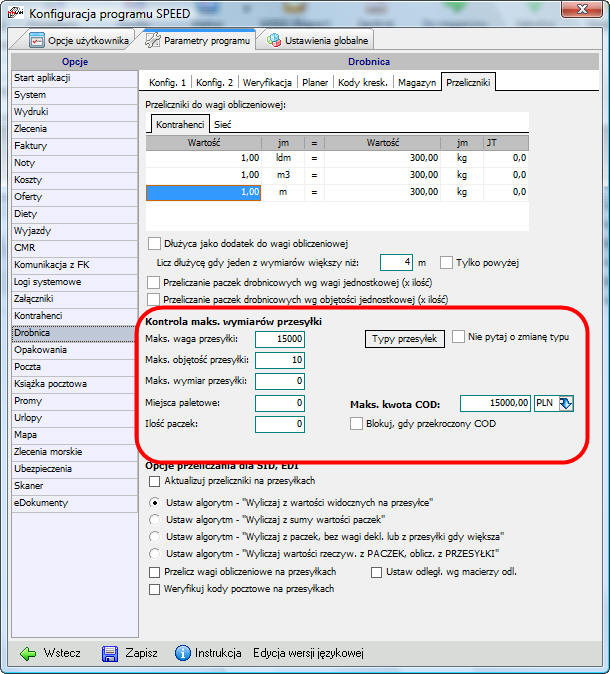The image size is (610, 674).
Task: Enable Dłużyca jako dodatek do wagi obliczeniowej
Action: 154,244
